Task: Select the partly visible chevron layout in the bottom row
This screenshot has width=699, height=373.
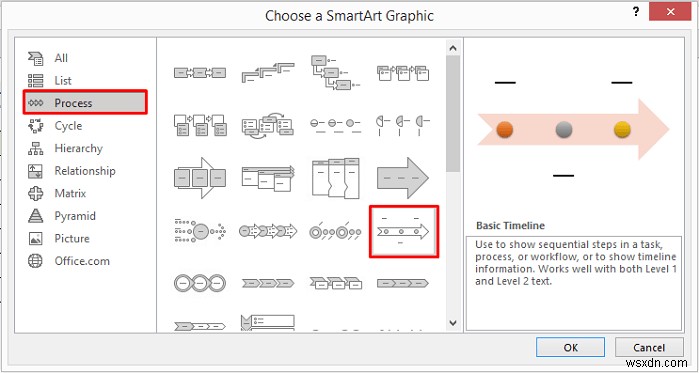Action: click(200, 326)
